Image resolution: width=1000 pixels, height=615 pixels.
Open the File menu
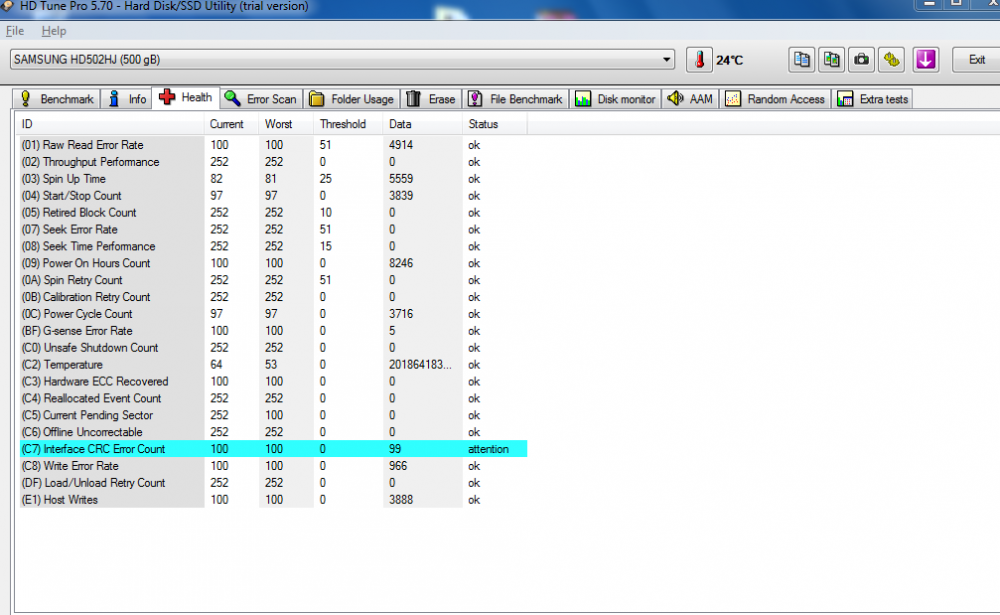tap(15, 31)
